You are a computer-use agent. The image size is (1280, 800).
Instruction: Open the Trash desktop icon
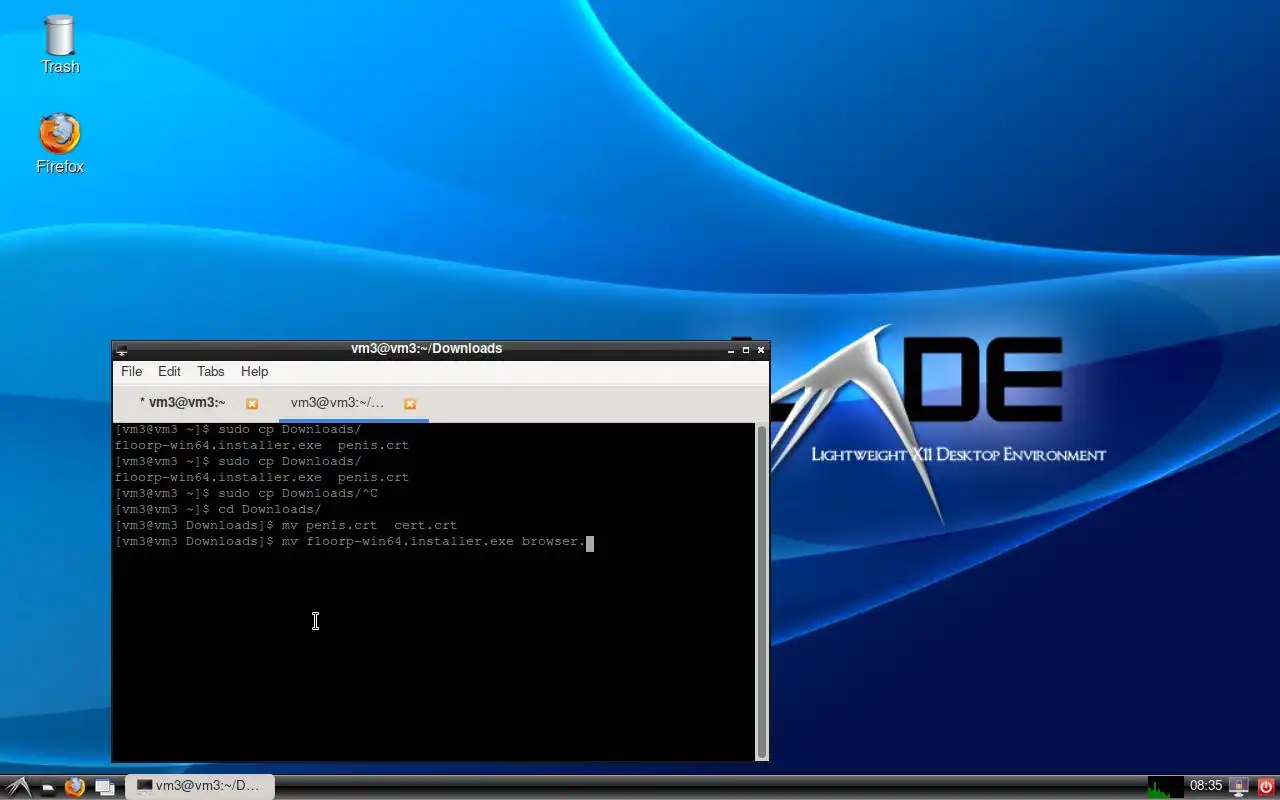click(x=60, y=45)
